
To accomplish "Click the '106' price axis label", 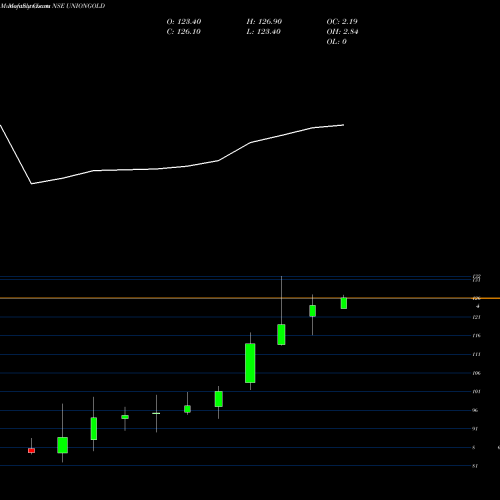I will pyautogui.click(x=476, y=373).
